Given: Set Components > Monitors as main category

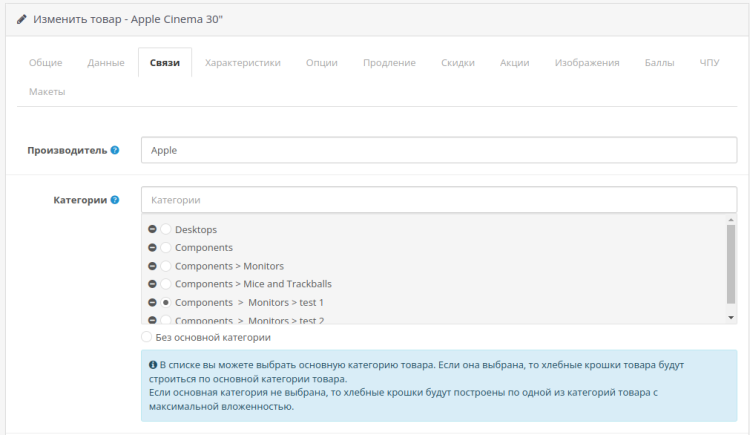Looking at the screenshot, I should coord(166,266).
